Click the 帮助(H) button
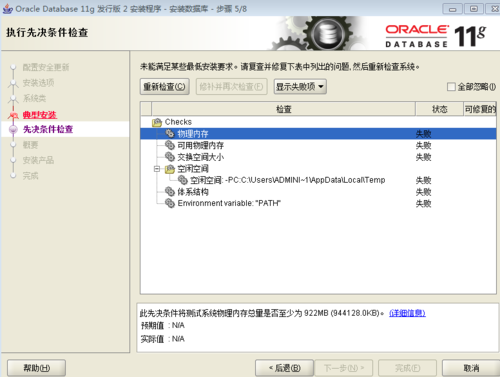Screen dimensions: 500x377 coord(36,368)
